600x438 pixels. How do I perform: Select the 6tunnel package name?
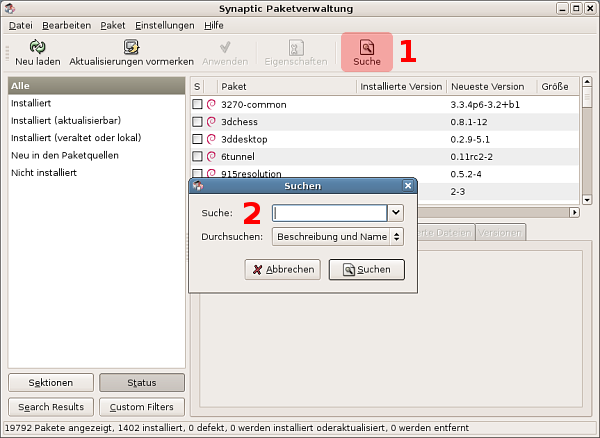(x=238, y=157)
